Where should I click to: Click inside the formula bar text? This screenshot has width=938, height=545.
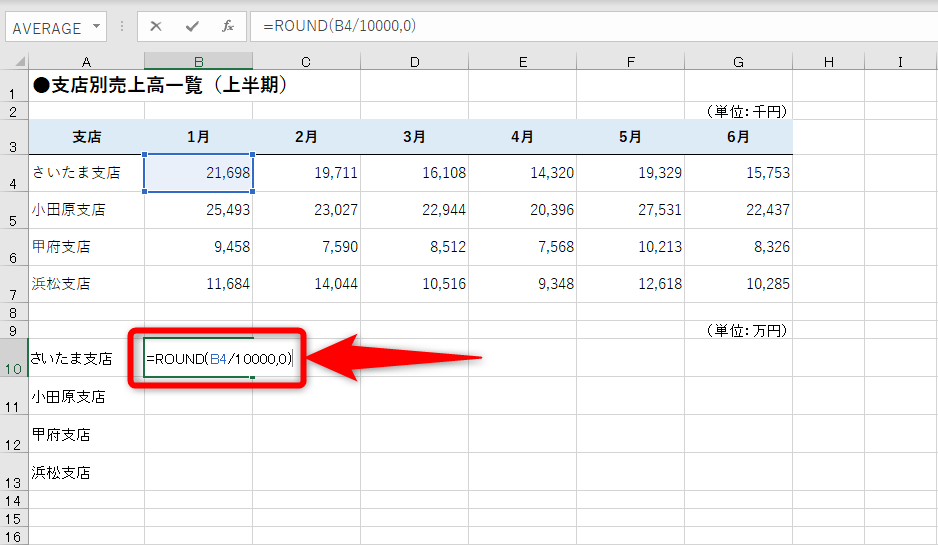point(340,26)
